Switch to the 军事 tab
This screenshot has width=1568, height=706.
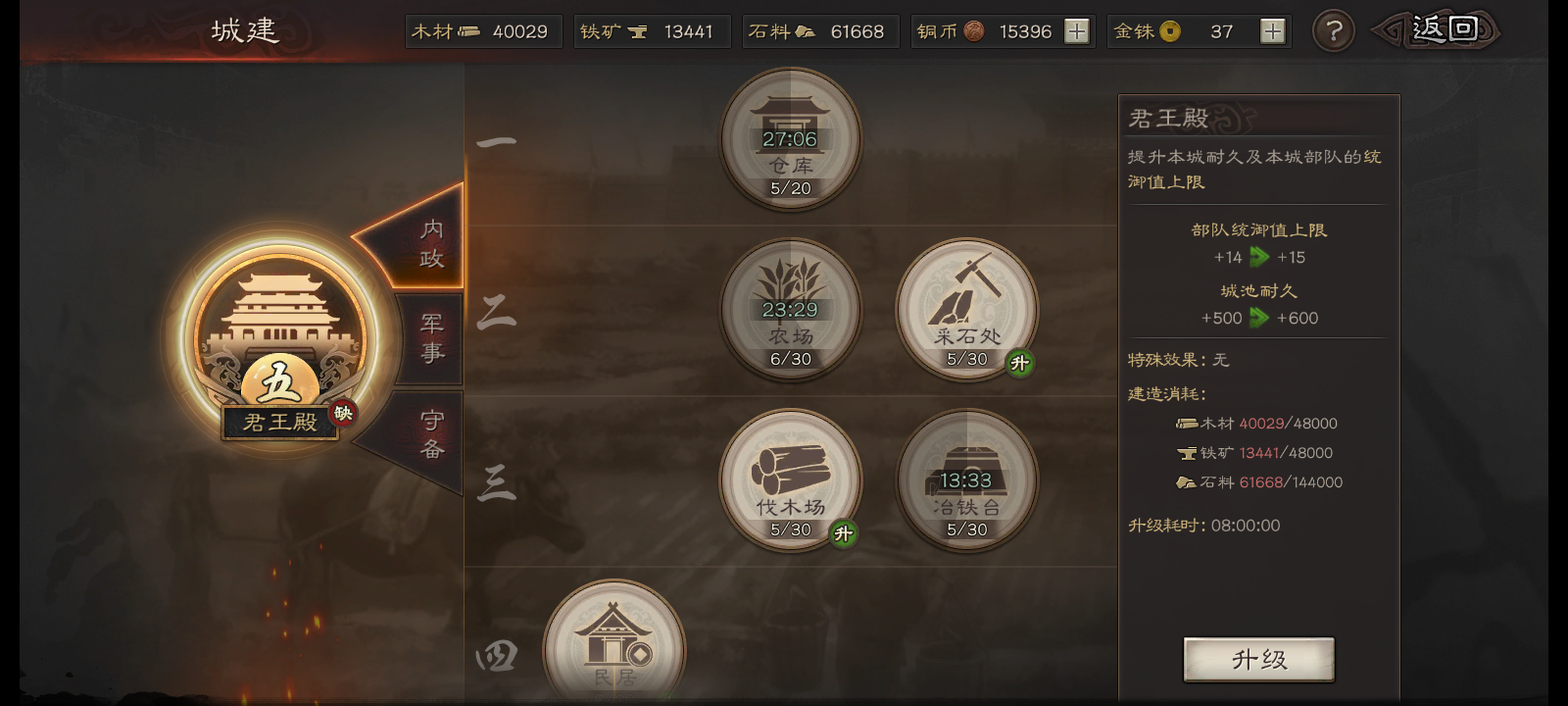click(430, 338)
